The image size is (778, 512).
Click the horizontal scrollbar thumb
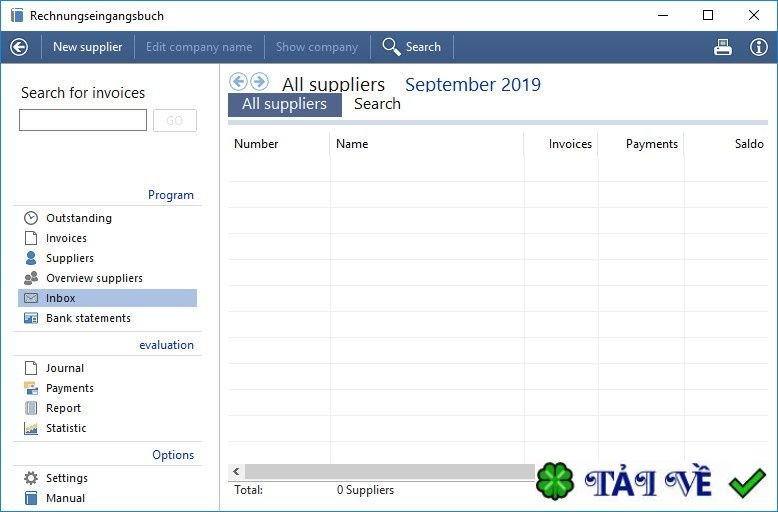point(390,472)
